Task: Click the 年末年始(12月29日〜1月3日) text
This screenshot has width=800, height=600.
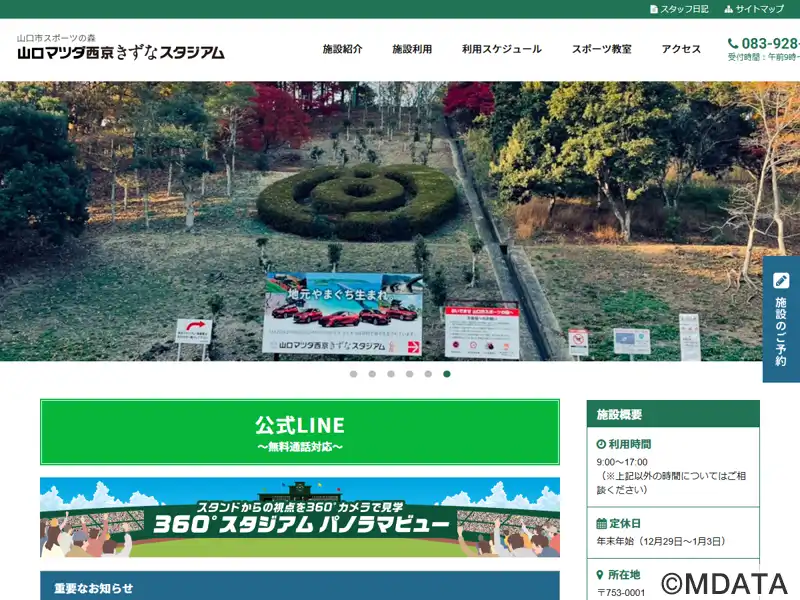Action: coord(661,541)
